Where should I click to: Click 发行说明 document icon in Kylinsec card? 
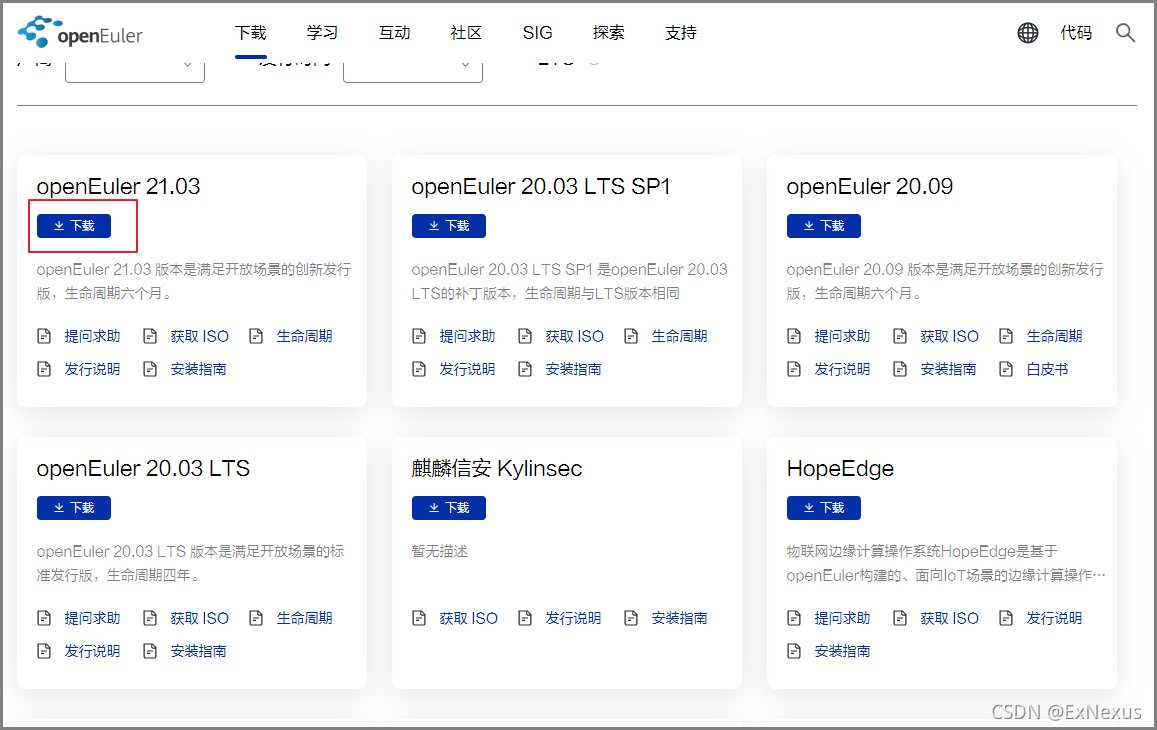coord(525,619)
